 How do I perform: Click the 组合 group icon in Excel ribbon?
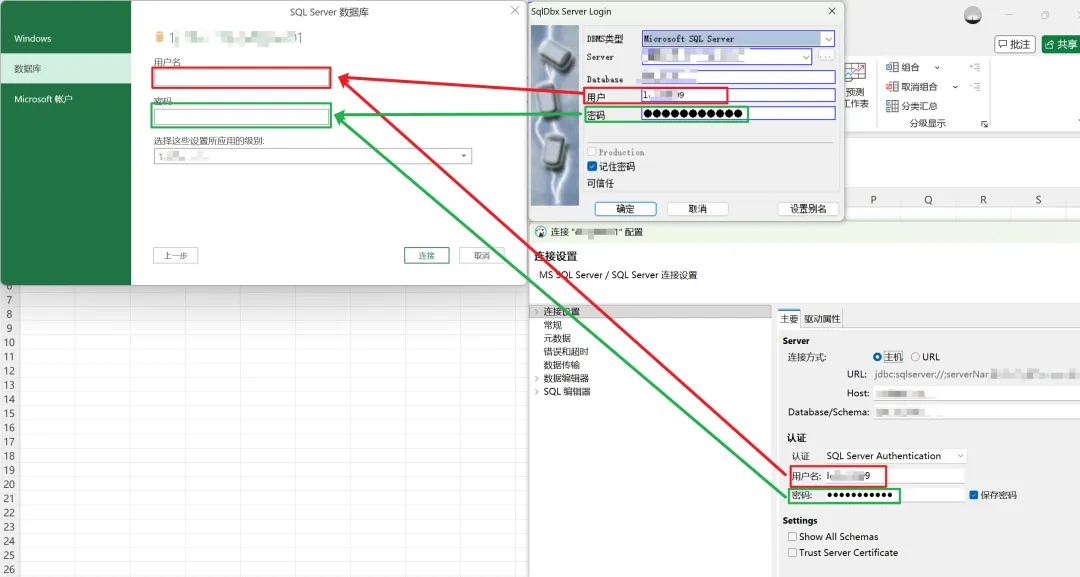(x=892, y=67)
